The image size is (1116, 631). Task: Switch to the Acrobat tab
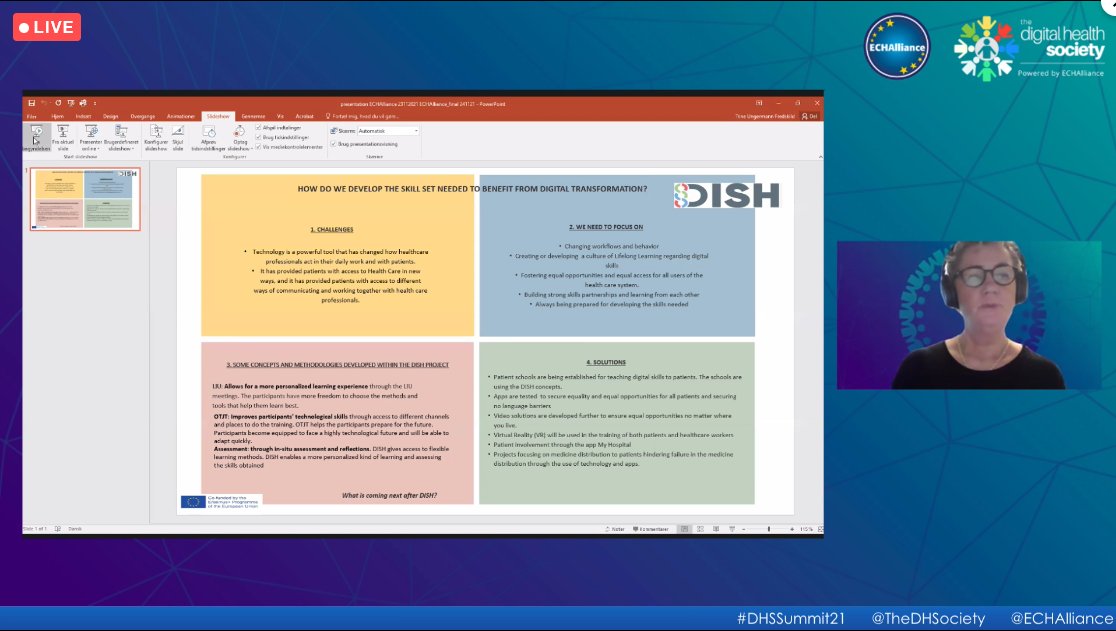pyautogui.click(x=305, y=116)
